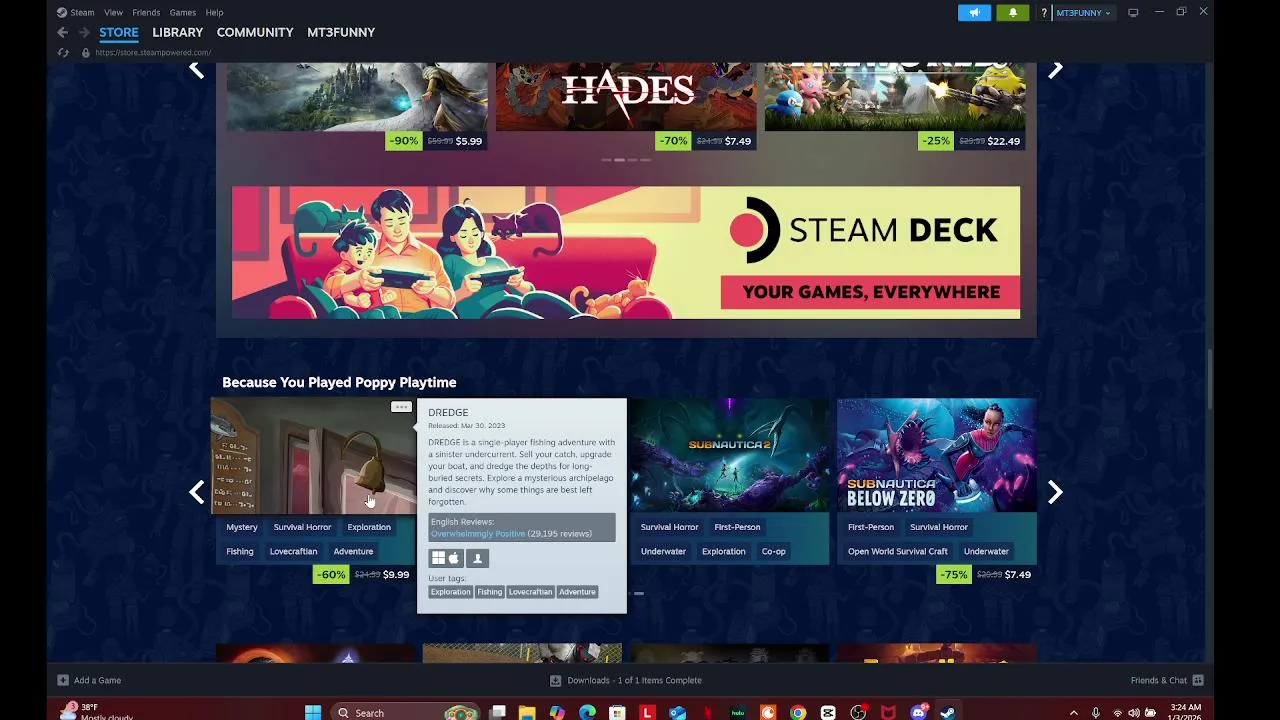Viewport: 1280px width, 720px height.
Task: Open the Subnautica 2 game card
Action: pyautogui.click(x=729, y=455)
